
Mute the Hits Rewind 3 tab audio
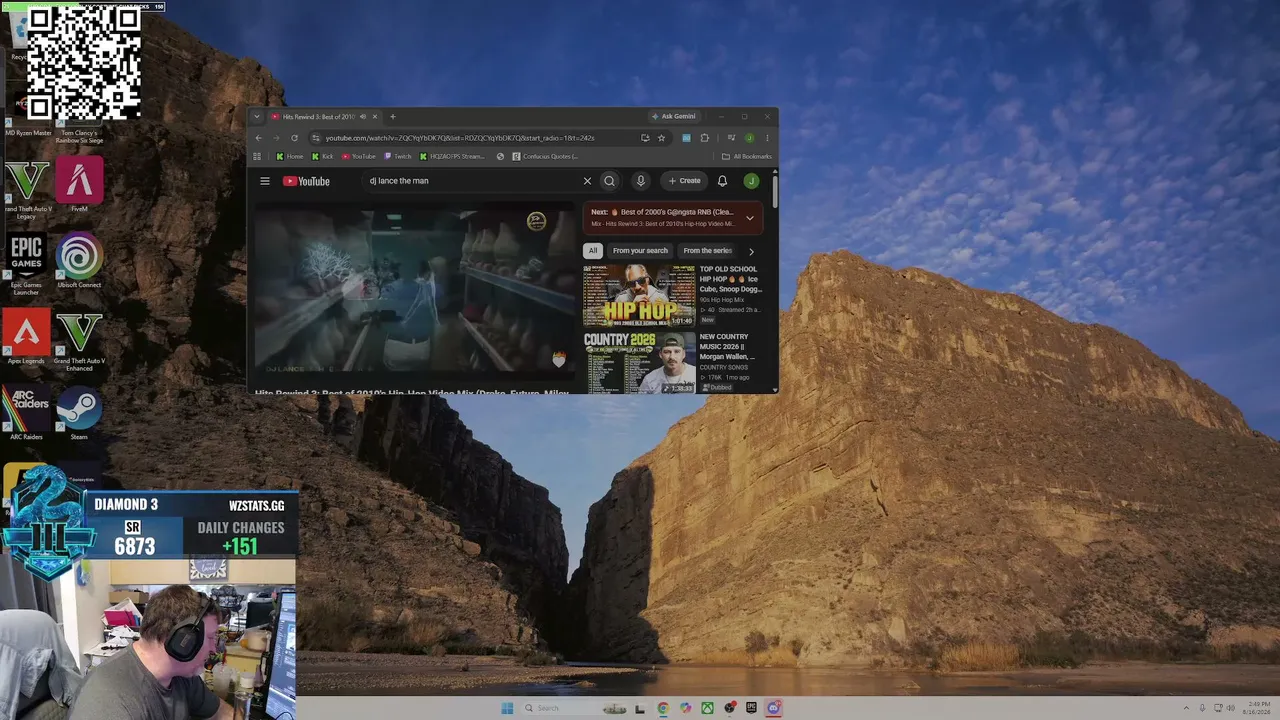[x=362, y=116]
